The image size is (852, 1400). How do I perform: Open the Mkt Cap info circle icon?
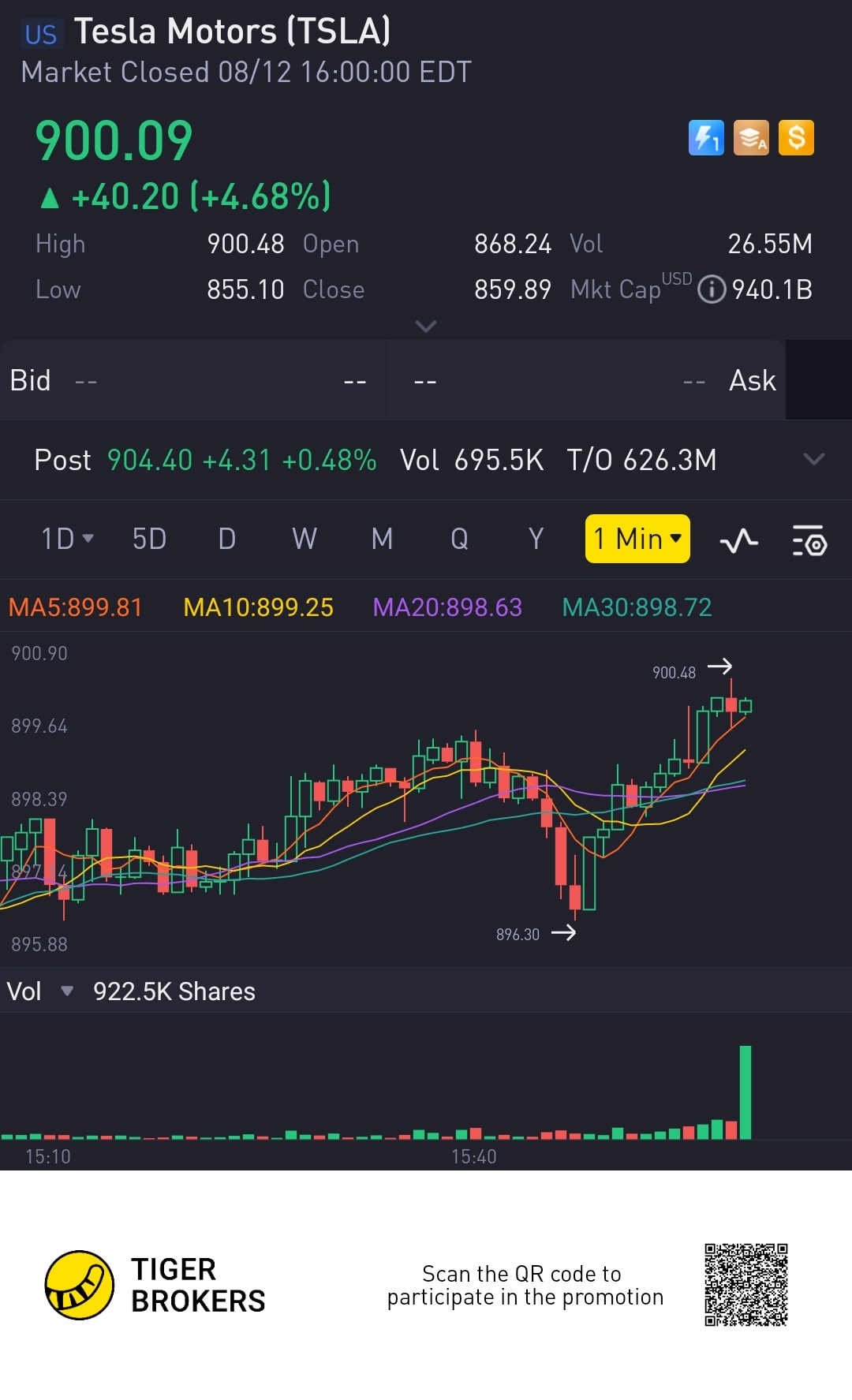click(712, 289)
